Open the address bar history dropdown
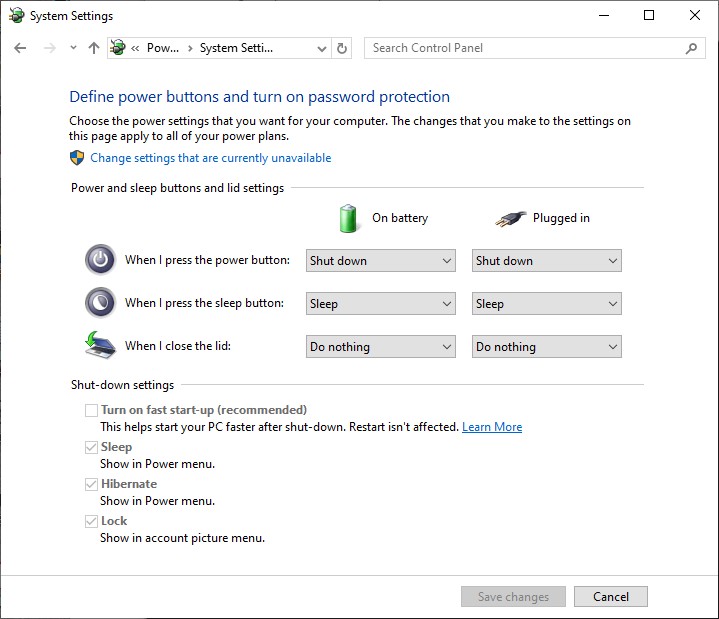The width and height of the screenshot is (719, 619). click(x=322, y=48)
